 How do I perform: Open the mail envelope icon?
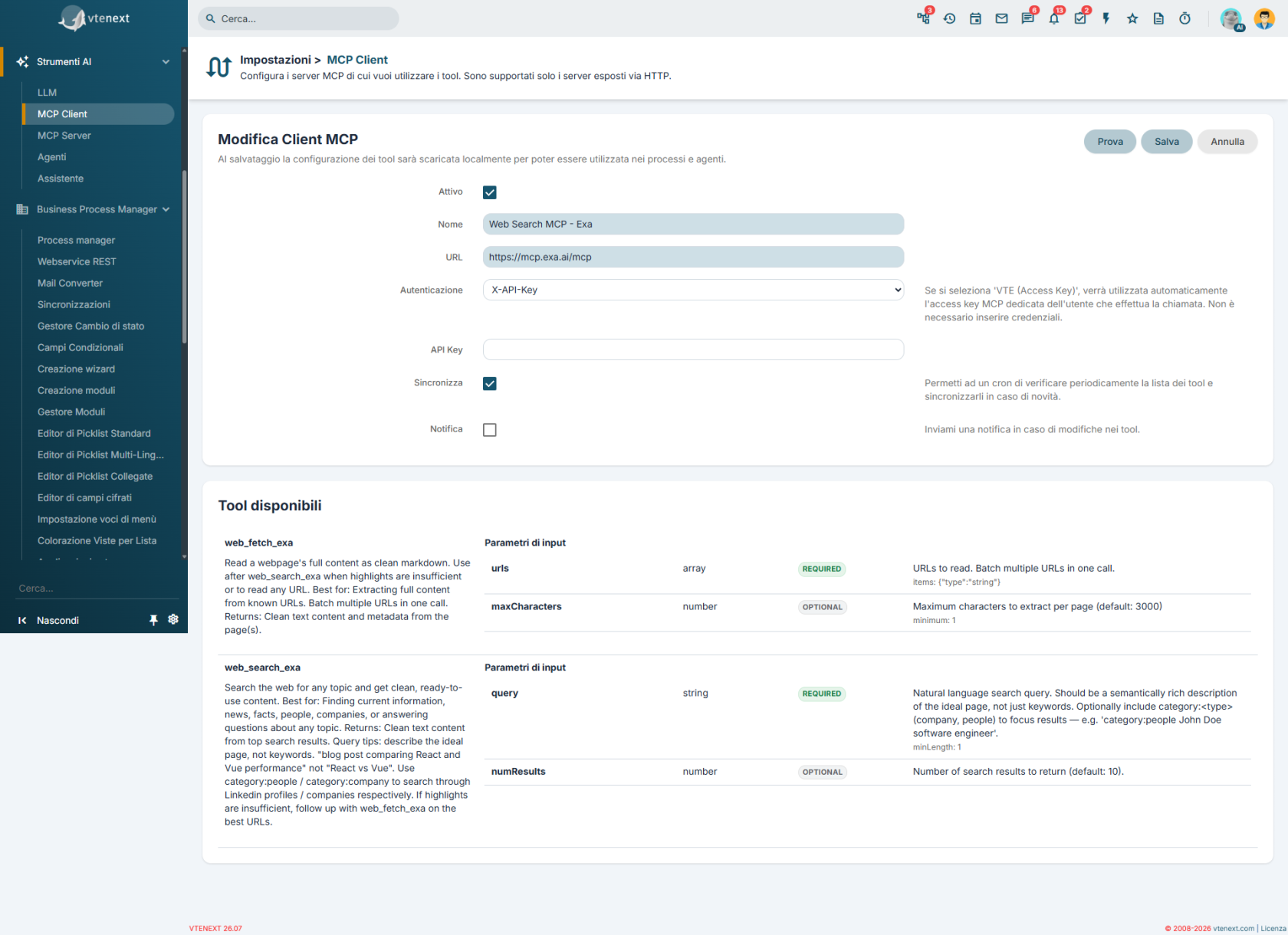pyautogui.click(x=1001, y=18)
